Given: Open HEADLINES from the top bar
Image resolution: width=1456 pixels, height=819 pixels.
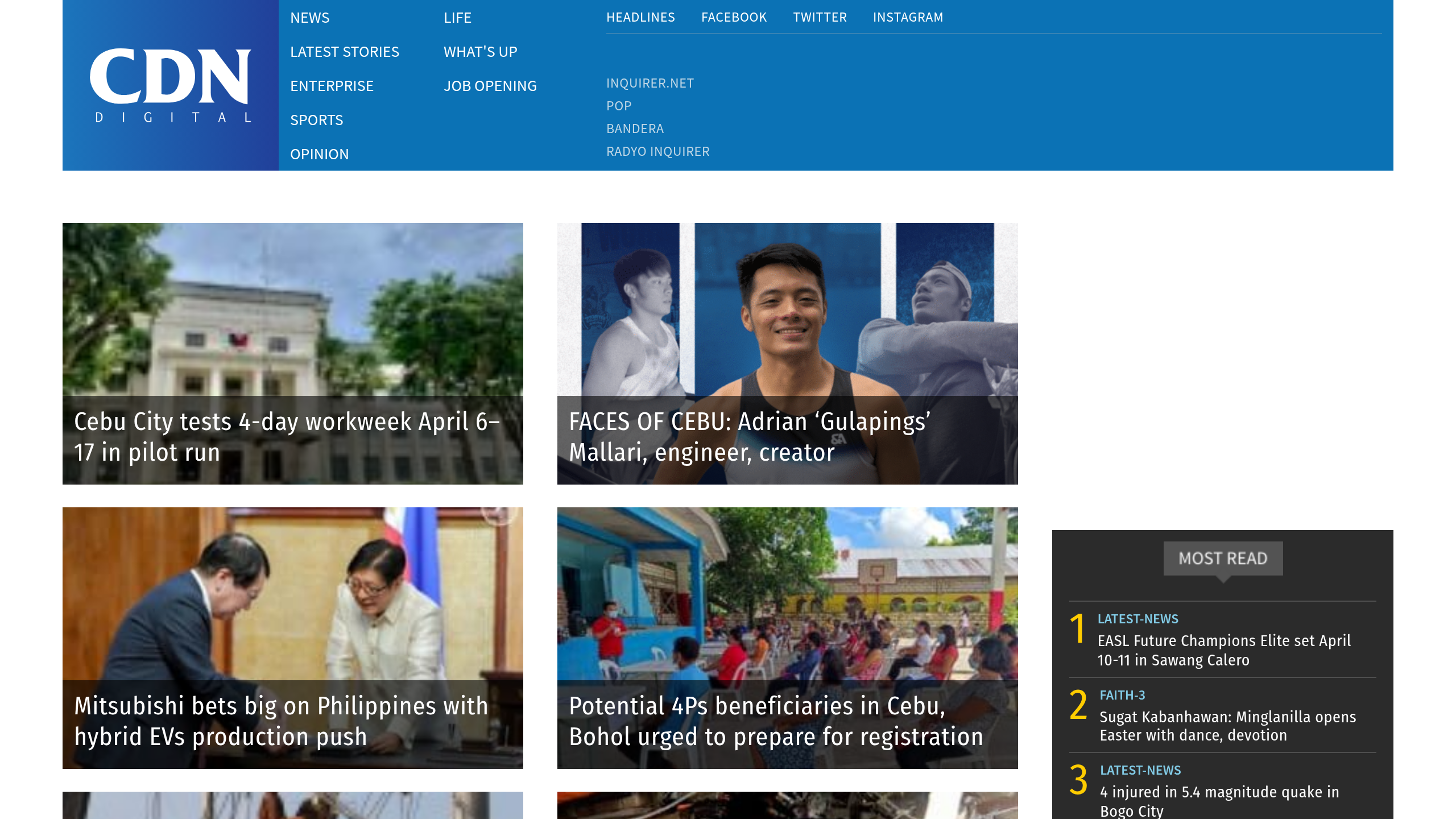Looking at the screenshot, I should click(x=641, y=17).
